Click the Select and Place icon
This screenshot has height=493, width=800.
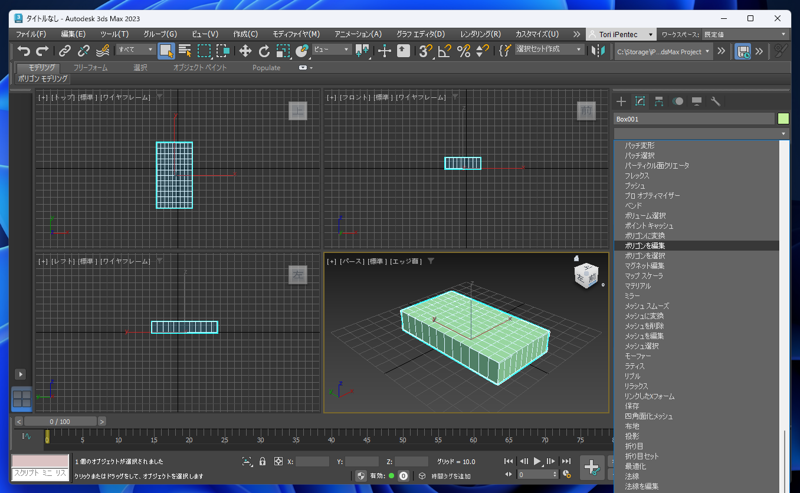302,51
